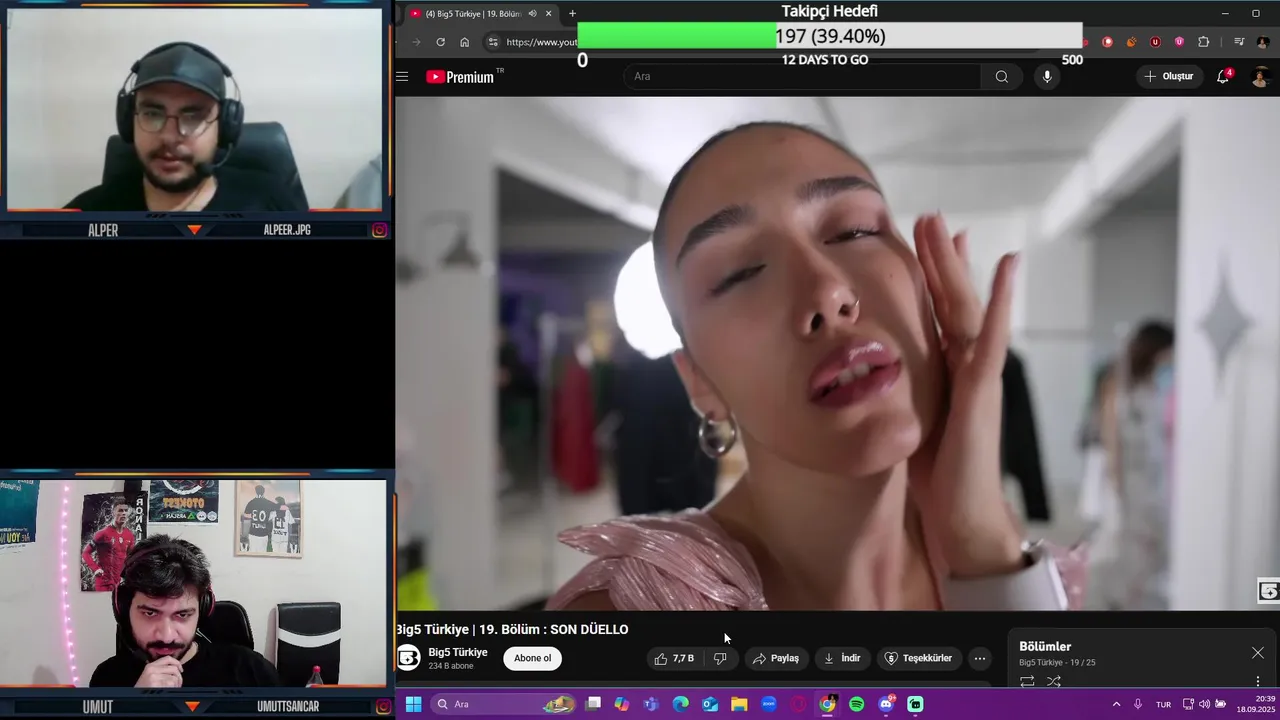The width and height of the screenshot is (1280, 720).
Task: Switch TUR input language indicator
Action: 1164,704
